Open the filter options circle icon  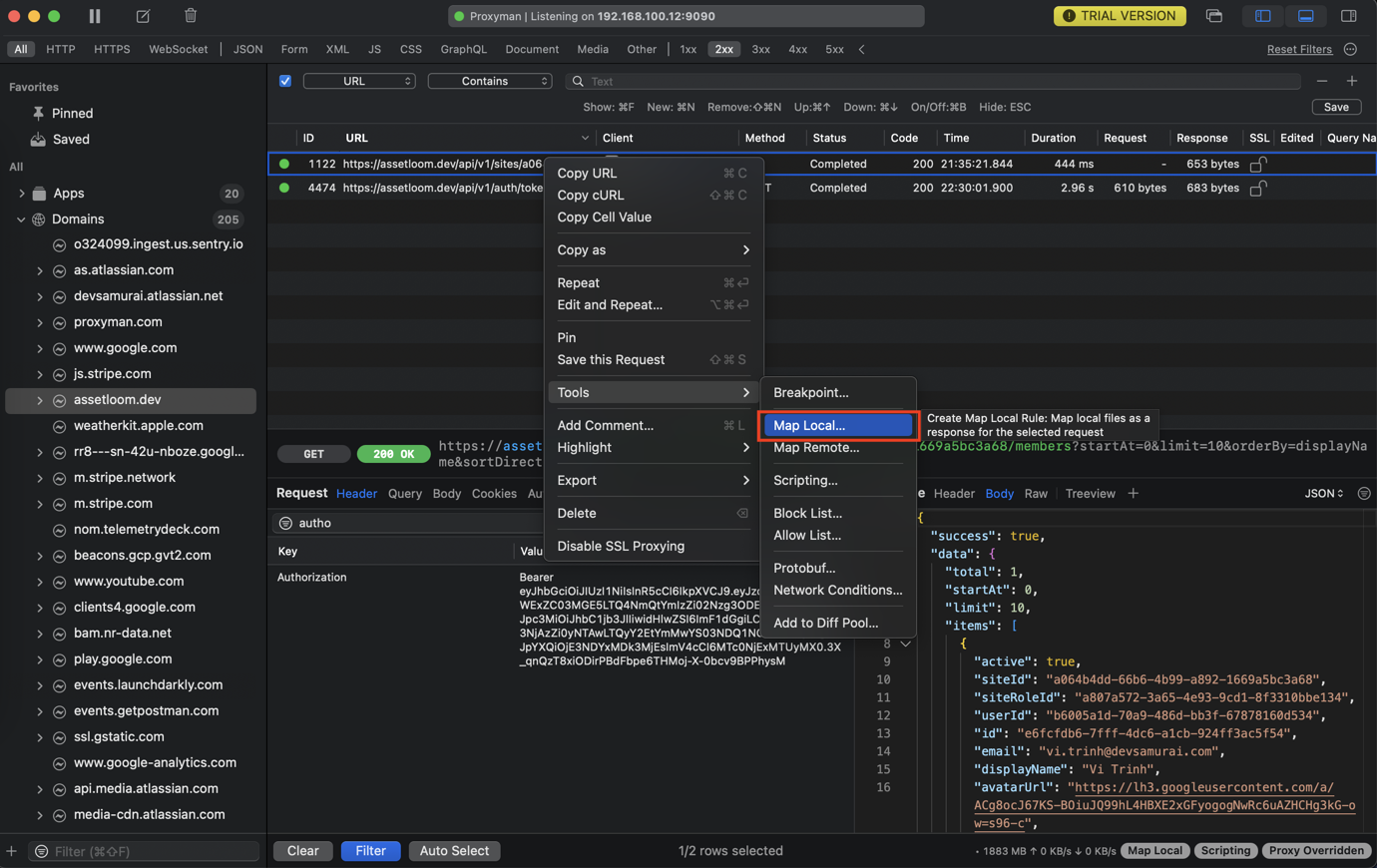coord(1351,49)
